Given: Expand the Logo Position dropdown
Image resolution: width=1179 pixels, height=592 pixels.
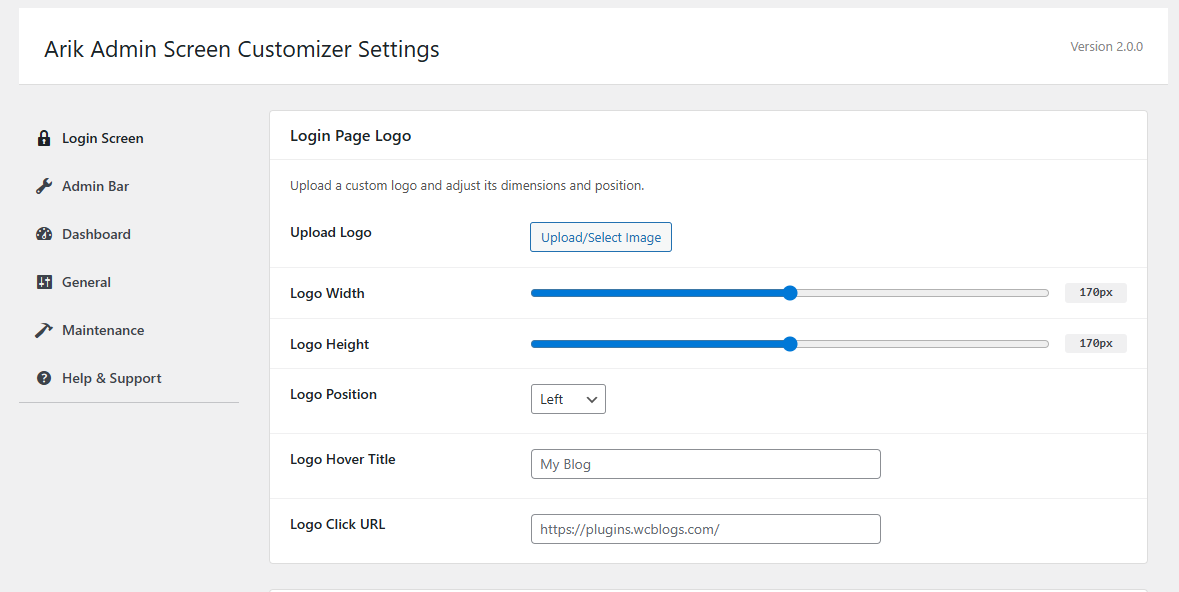Looking at the screenshot, I should point(568,399).
